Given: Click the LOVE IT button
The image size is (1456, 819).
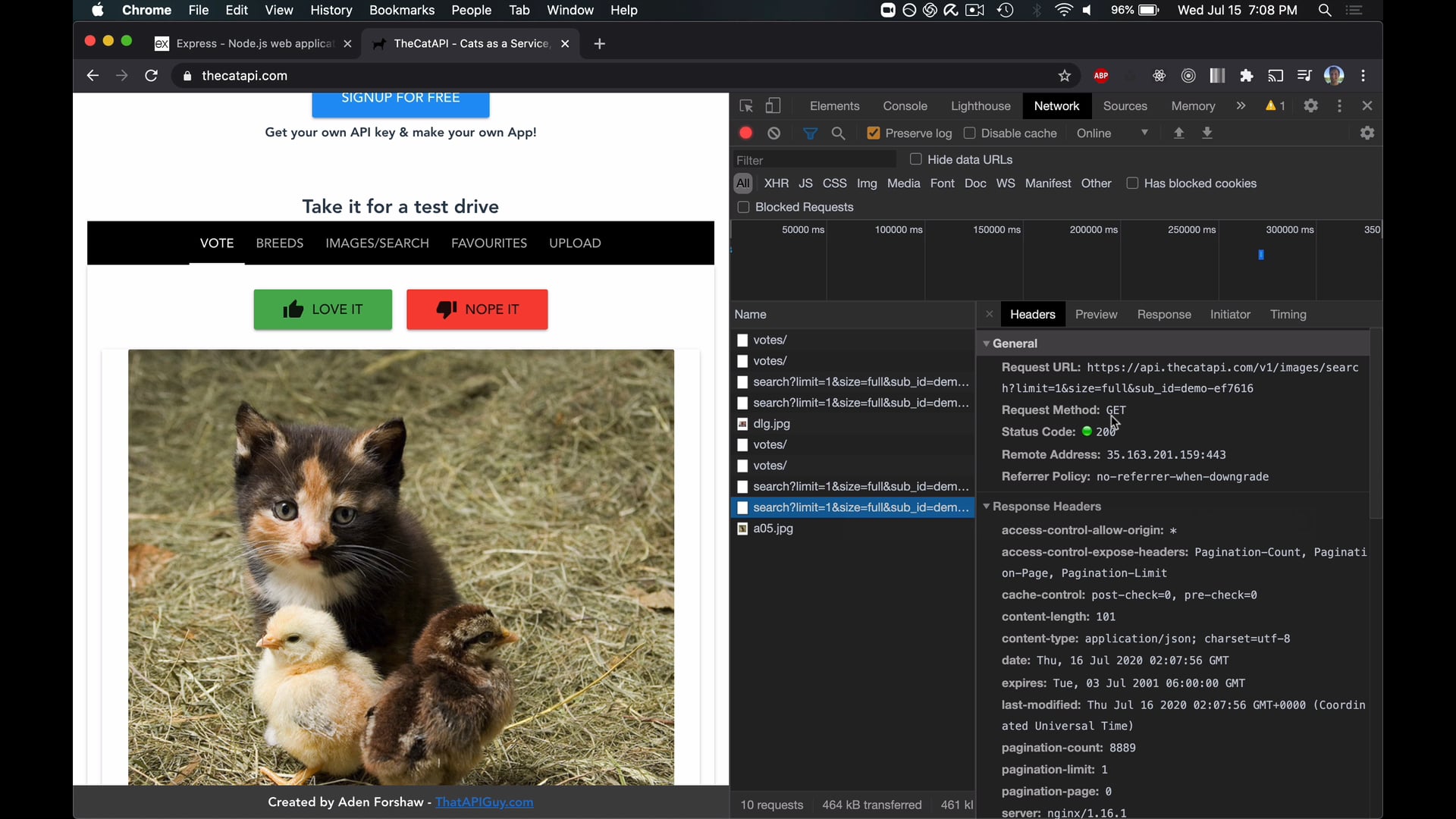Looking at the screenshot, I should (x=323, y=309).
